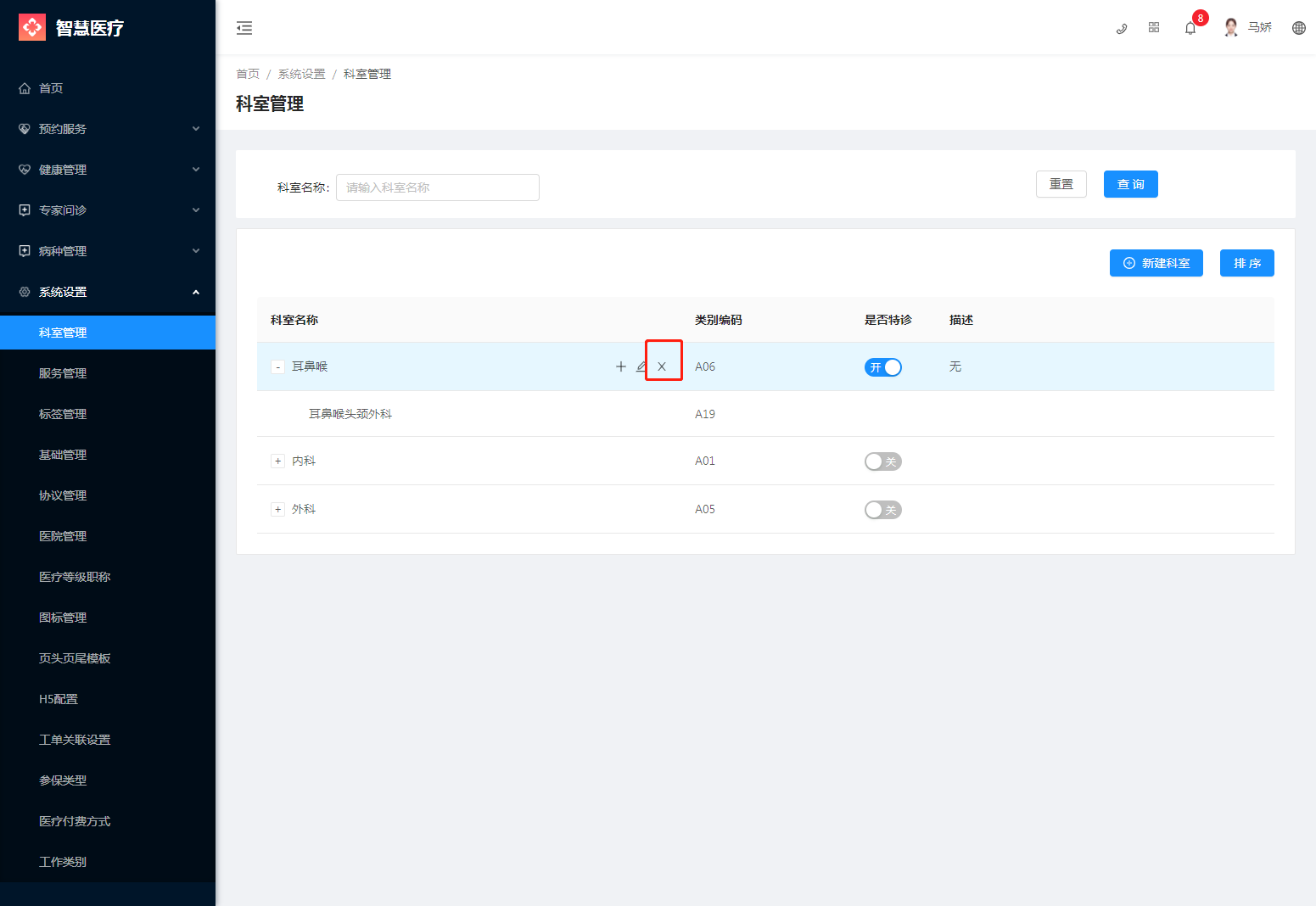Click the 新建科室 button
Image resolution: width=1316 pixels, height=906 pixels.
[x=1156, y=263]
